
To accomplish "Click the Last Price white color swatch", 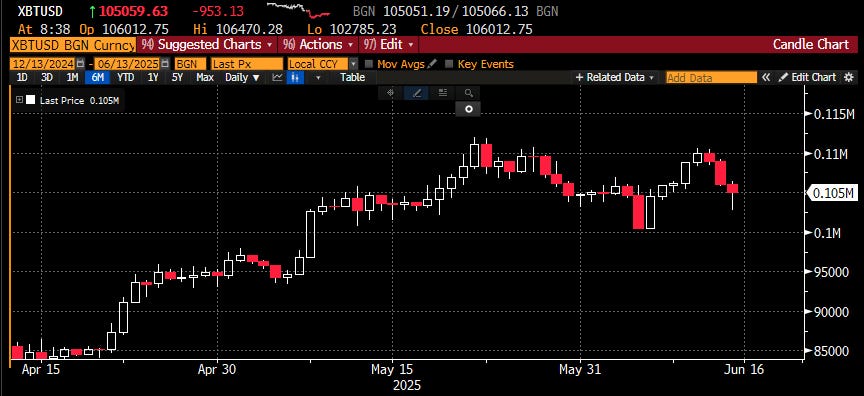I will point(30,100).
